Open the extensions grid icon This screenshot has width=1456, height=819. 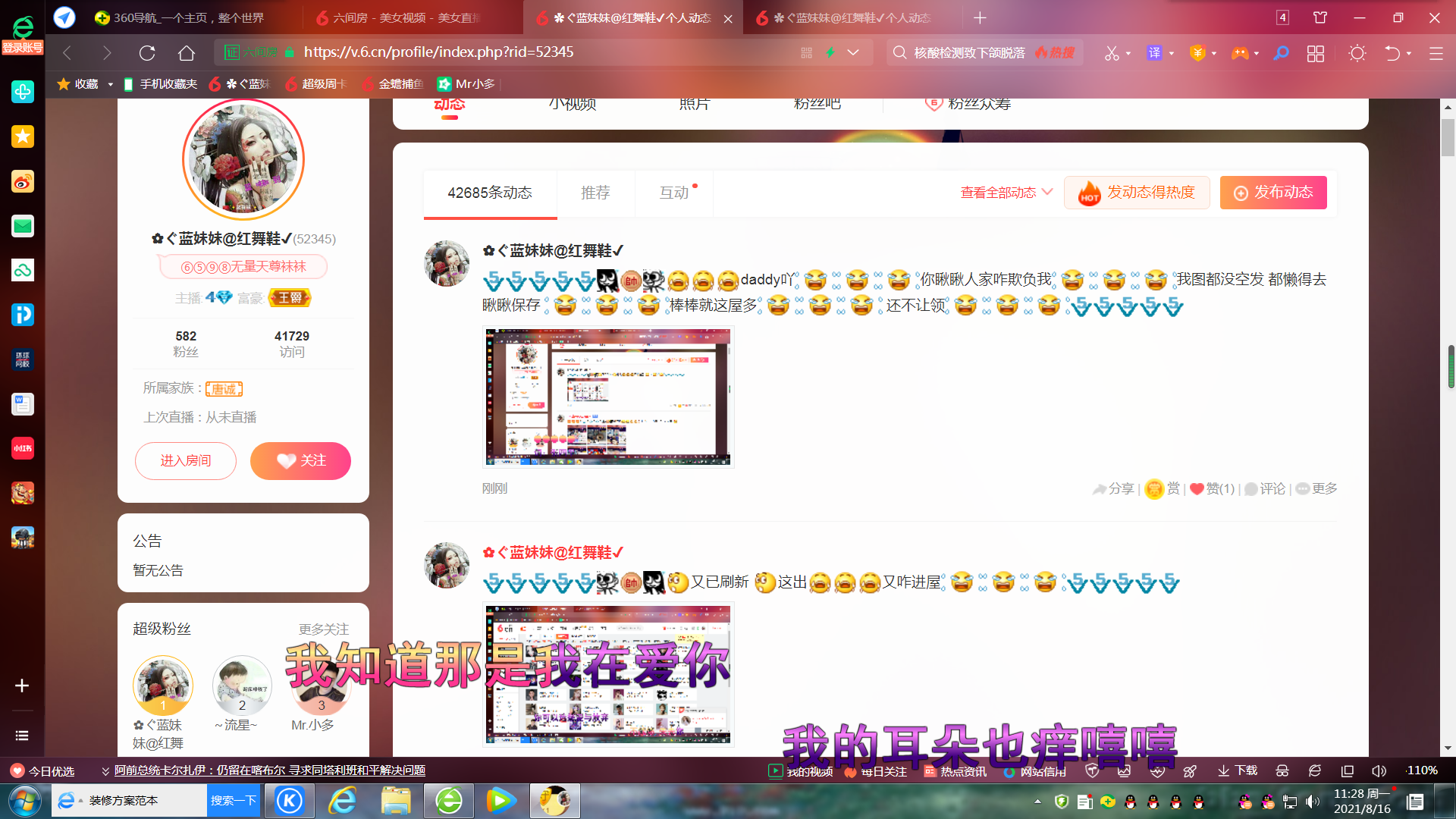(x=1316, y=53)
